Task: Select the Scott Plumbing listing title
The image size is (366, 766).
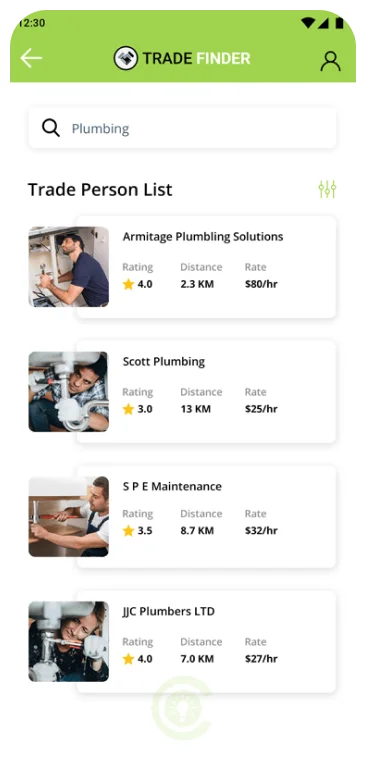Action: [164, 362]
